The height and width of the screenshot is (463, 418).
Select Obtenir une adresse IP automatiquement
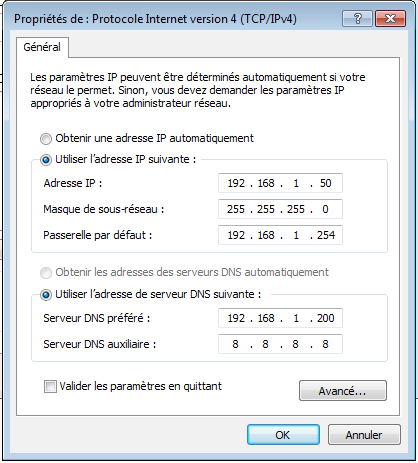coord(46,138)
